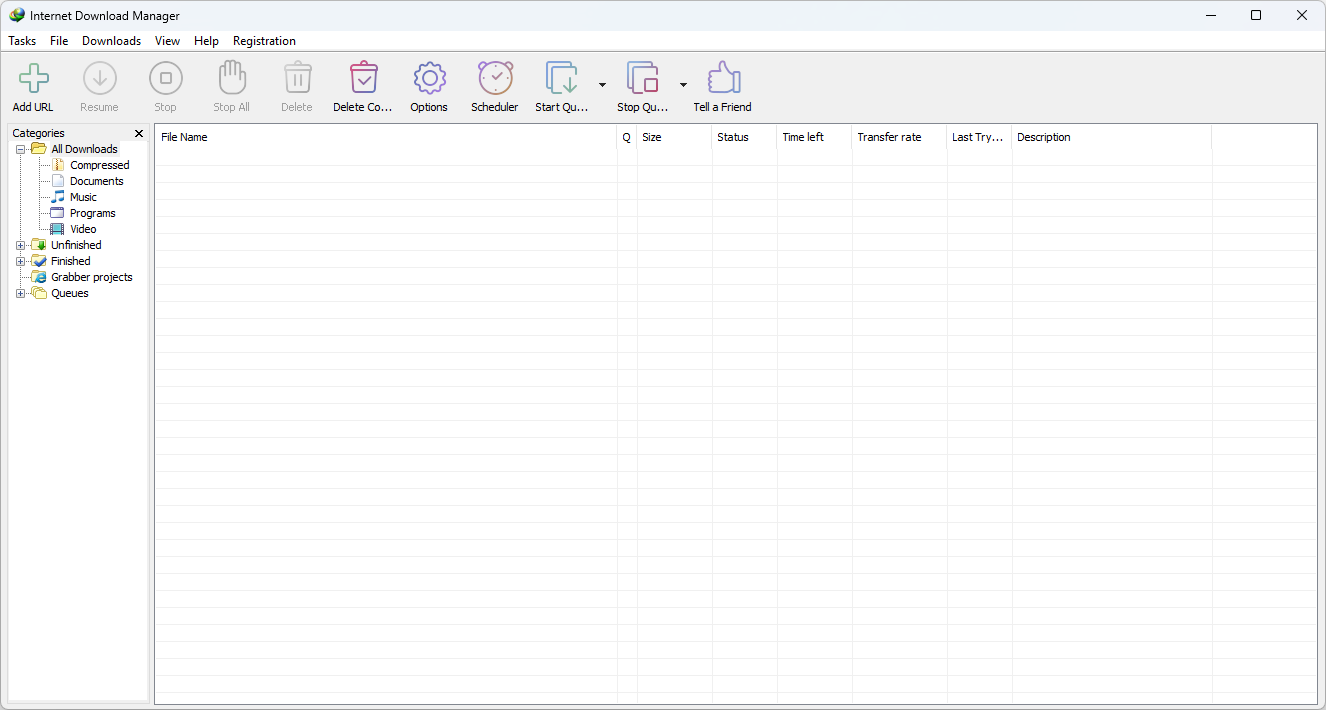Screen dimensions: 1326x710
Task: Select the Grabber projects label
Action: 92,277
